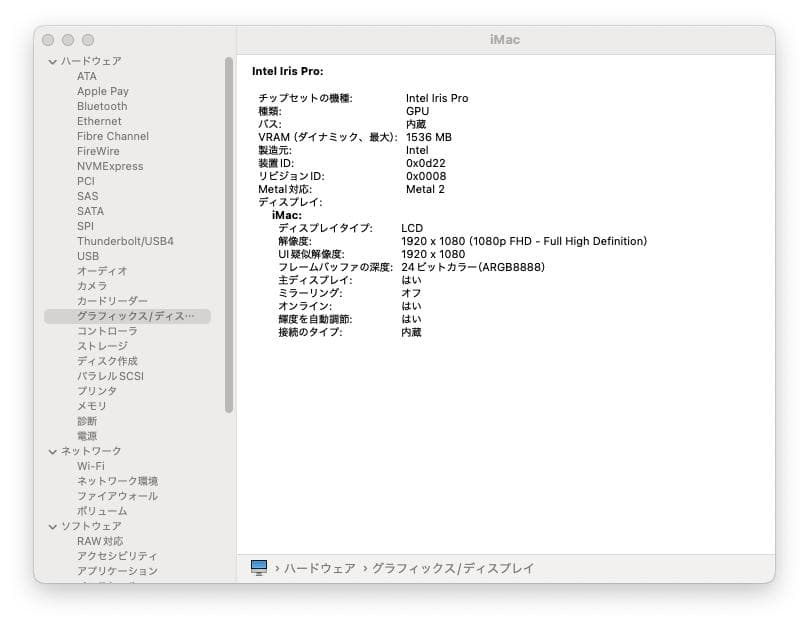The height and width of the screenshot is (625, 809).
Task: Zoom the iMac window with third button
Action: coord(88,40)
